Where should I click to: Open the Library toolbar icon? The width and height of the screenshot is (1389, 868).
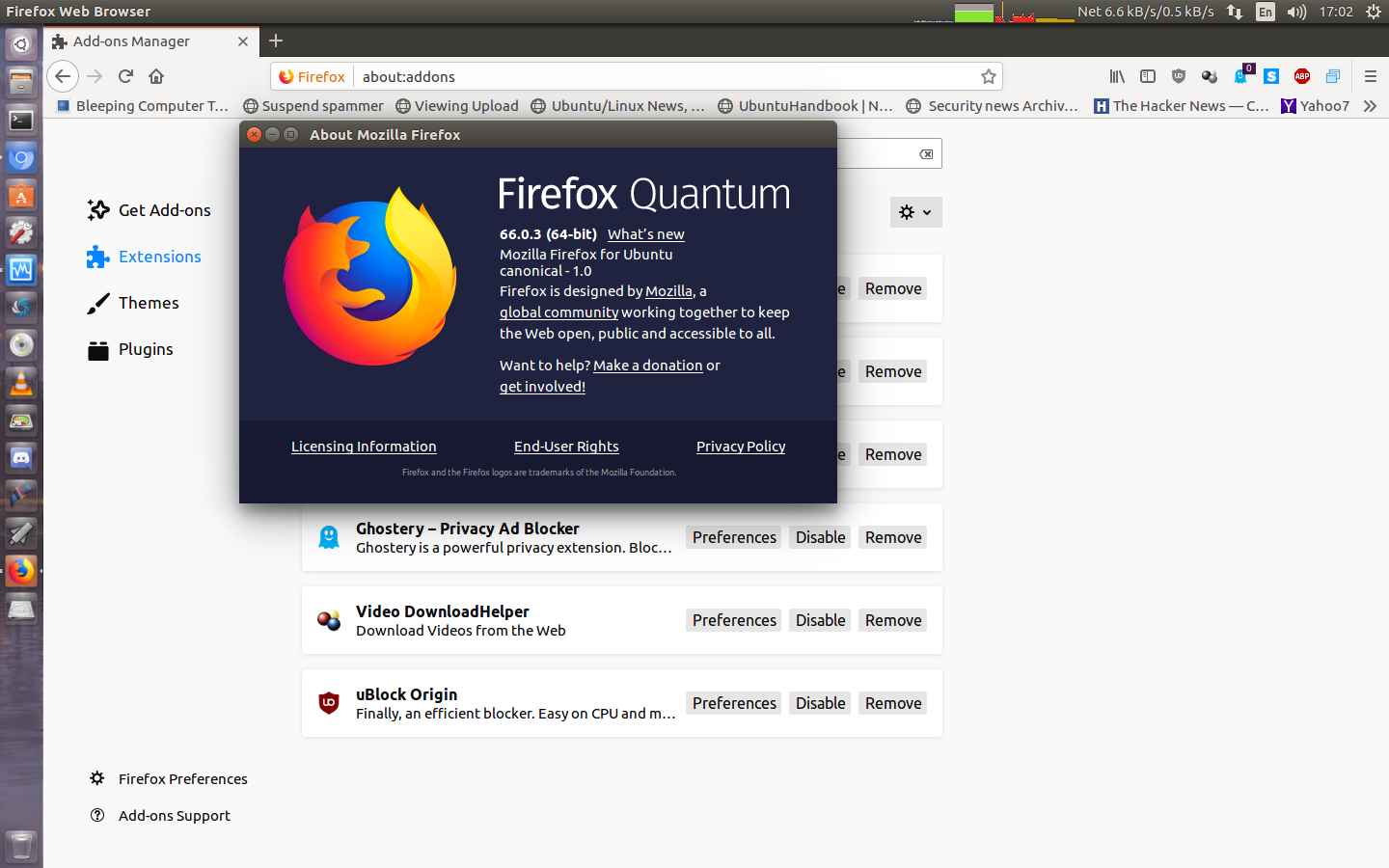(x=1117, y=76)
